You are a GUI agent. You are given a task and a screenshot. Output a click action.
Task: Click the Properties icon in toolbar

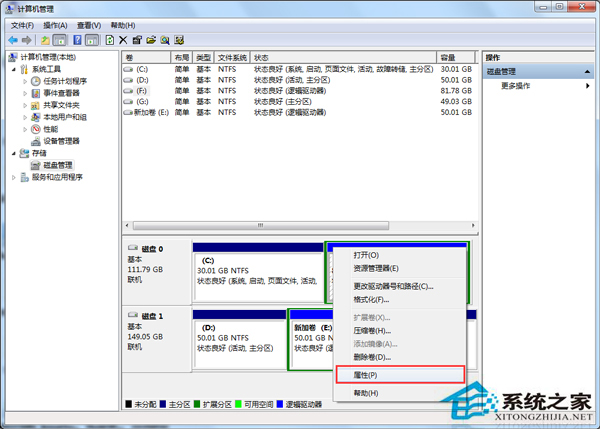[137, 40]
